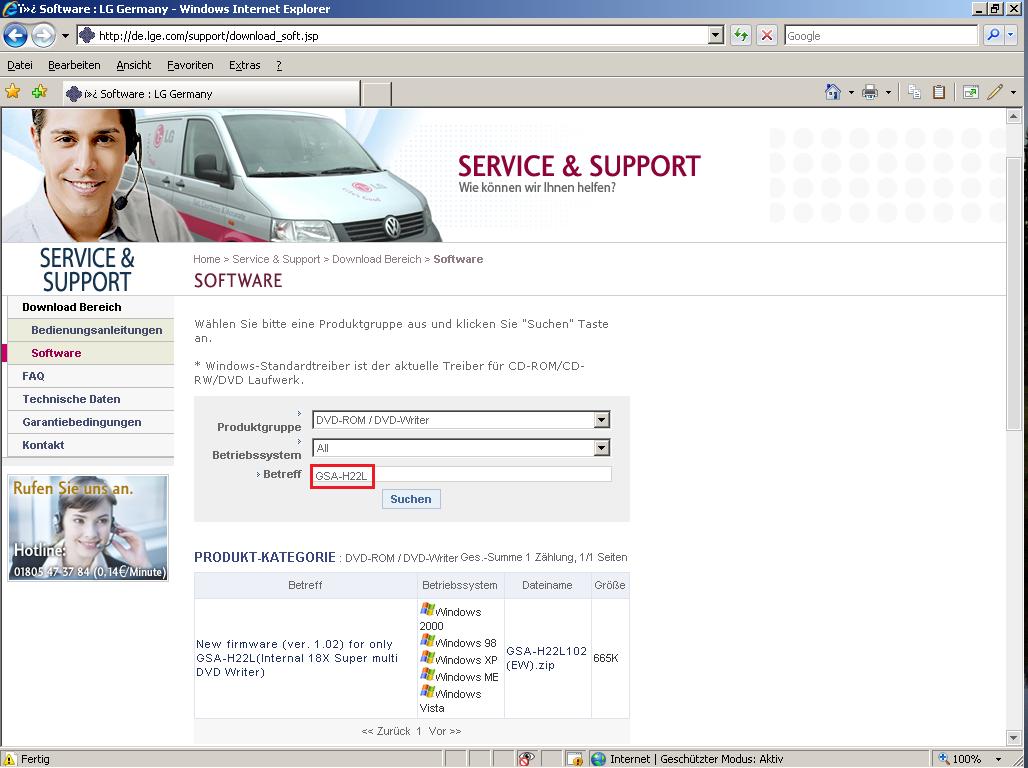Open the Datei menu
Image resolution: width=1028 pixels, height=768 pixels.
[20, 65]
